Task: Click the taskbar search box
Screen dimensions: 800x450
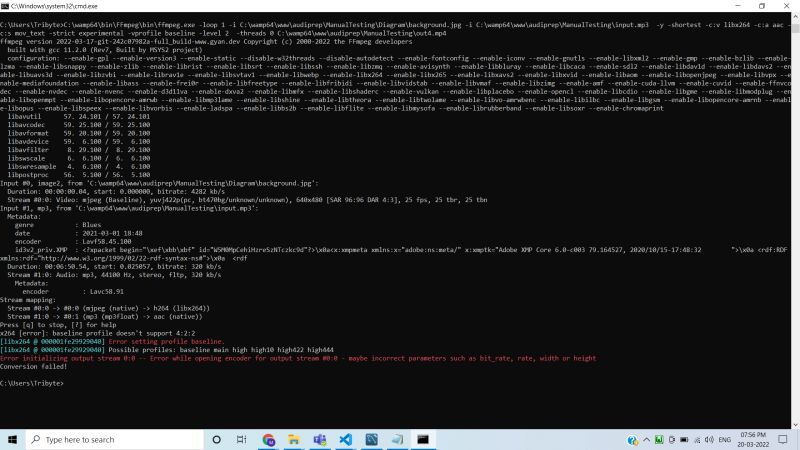Action: (x=114, y=439)
